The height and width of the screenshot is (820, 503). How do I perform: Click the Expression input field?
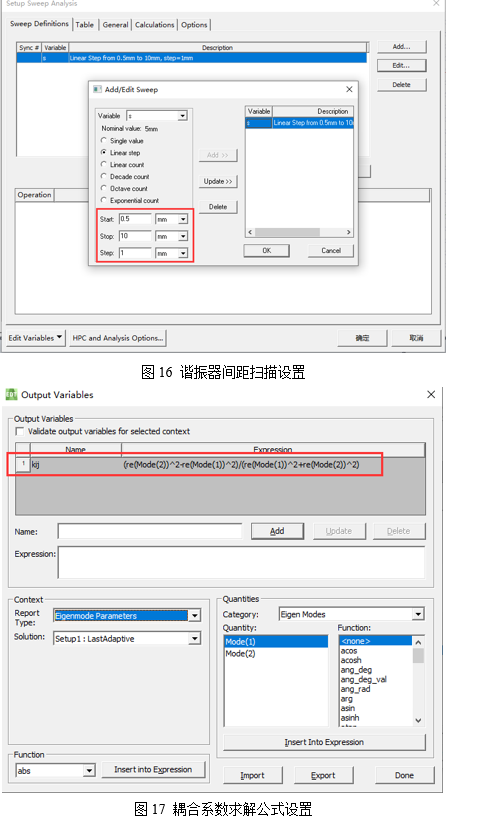click(x=241, y=562)
